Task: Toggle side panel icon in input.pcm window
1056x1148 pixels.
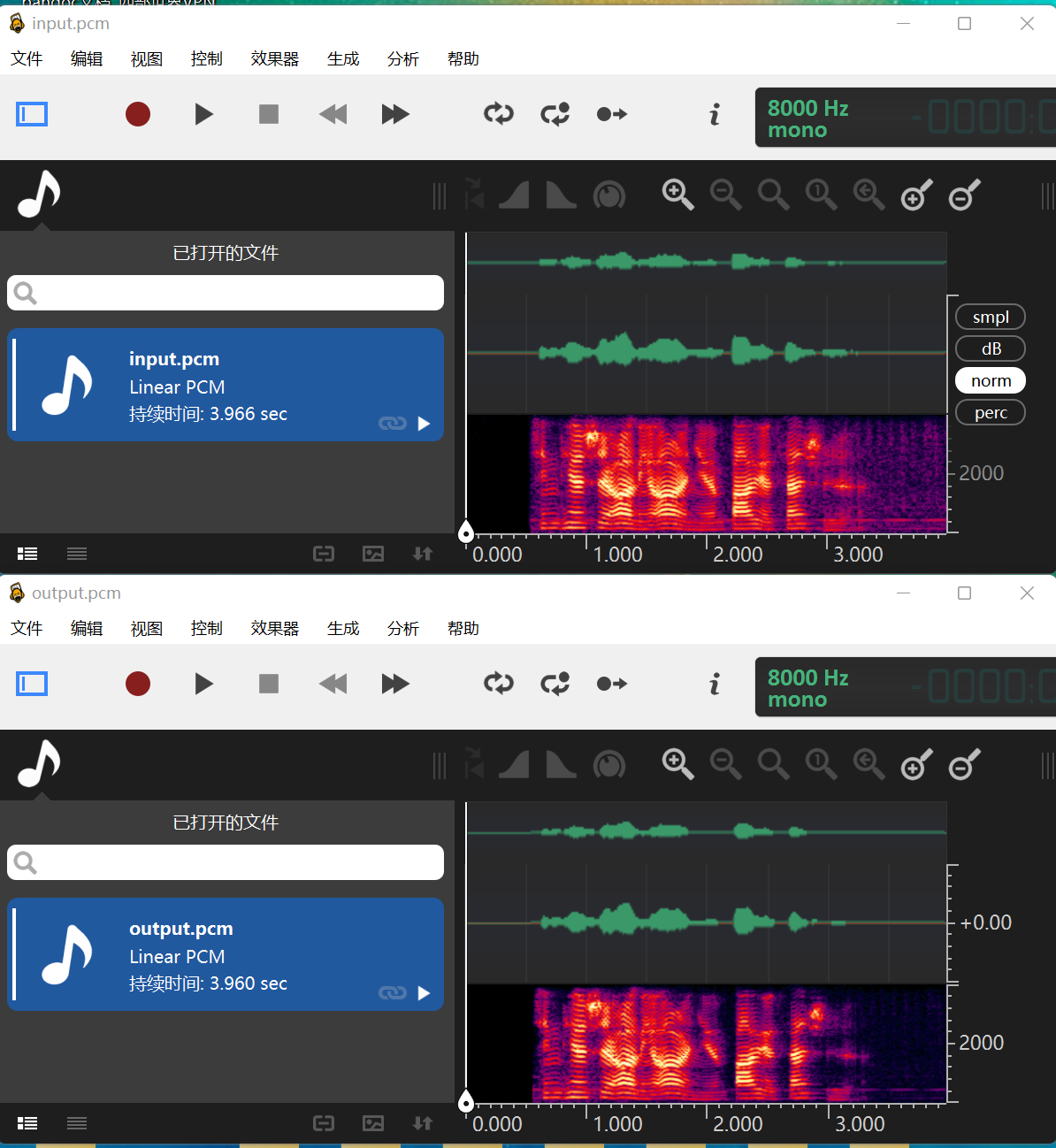Action: [32, 114]
